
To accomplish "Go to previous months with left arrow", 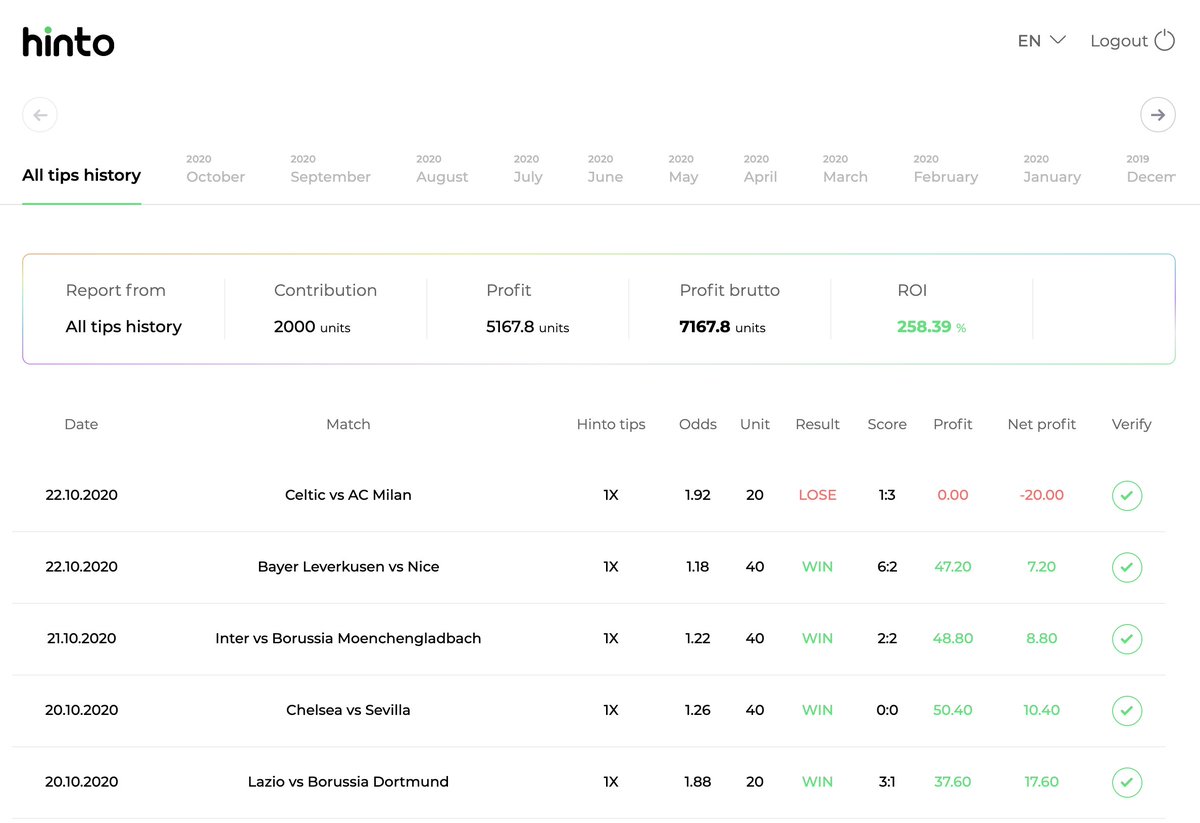I will (40, 115).
